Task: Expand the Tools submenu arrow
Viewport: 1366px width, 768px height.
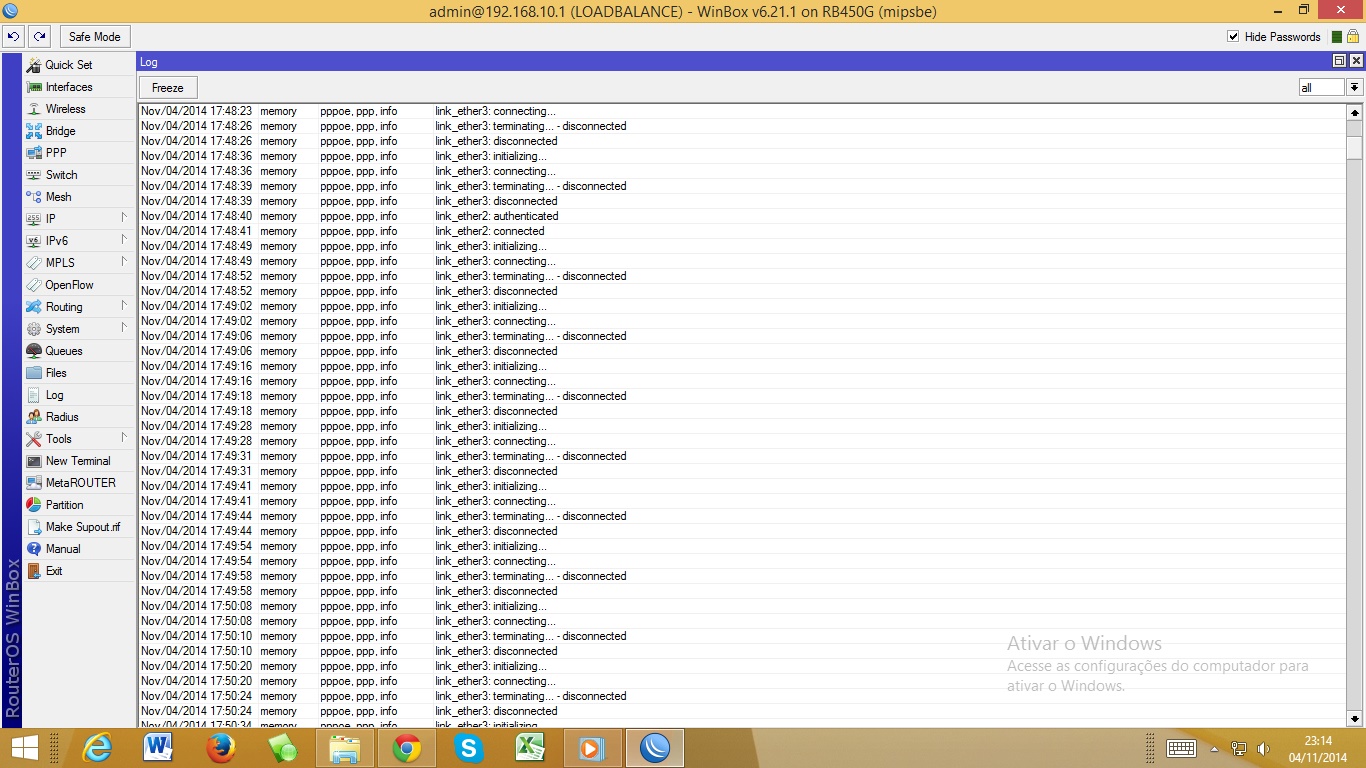Action: (x=125, y=437)
